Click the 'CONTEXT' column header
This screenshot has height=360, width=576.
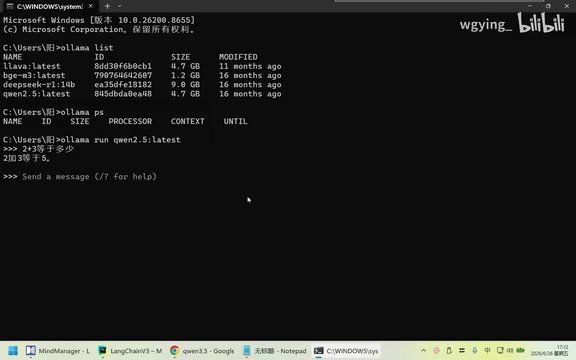187,122
